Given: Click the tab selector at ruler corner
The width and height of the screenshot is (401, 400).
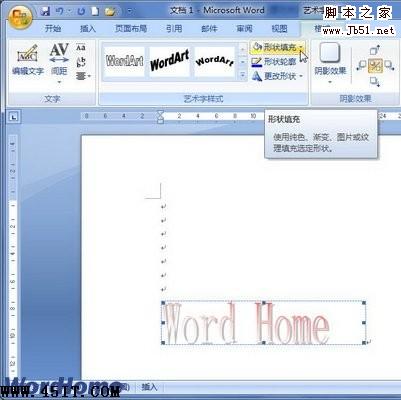Looking at the screenshot, I should (x=14, y=117).
